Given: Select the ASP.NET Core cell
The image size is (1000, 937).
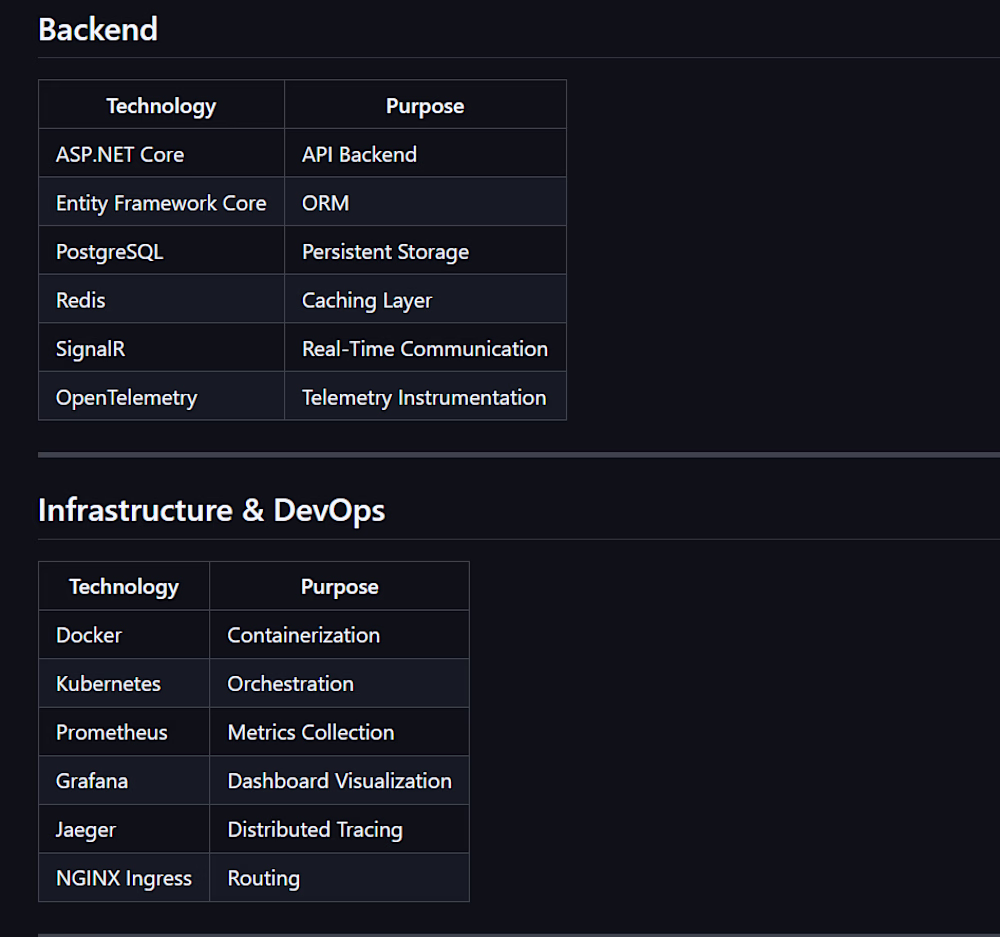Looking at the screenshot, I should (x=161, y=153).
